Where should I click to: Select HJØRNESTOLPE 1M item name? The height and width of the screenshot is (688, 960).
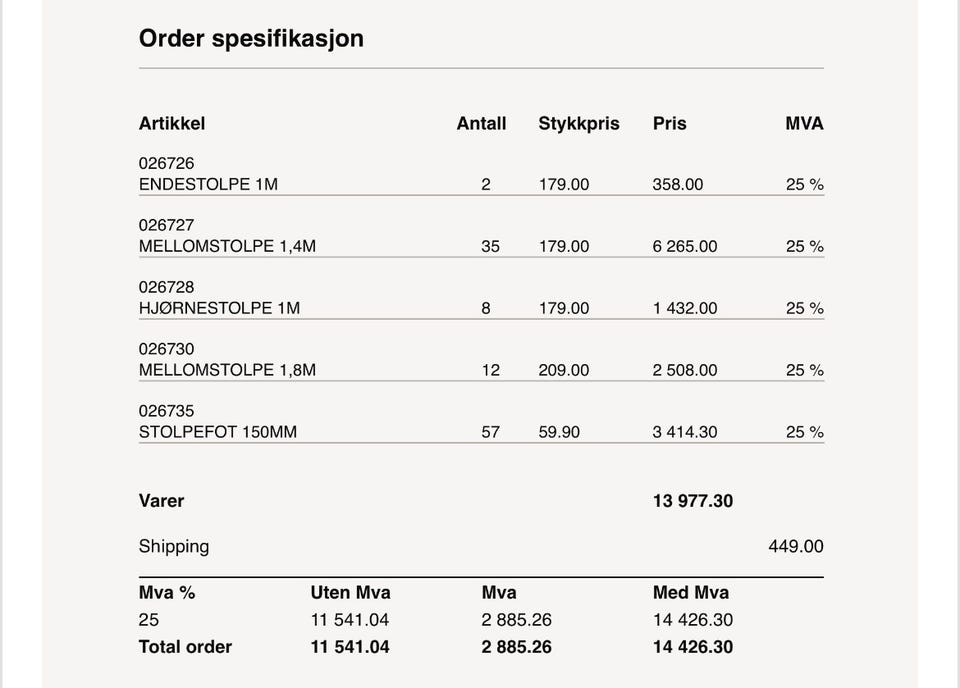(x=219, y=309)
